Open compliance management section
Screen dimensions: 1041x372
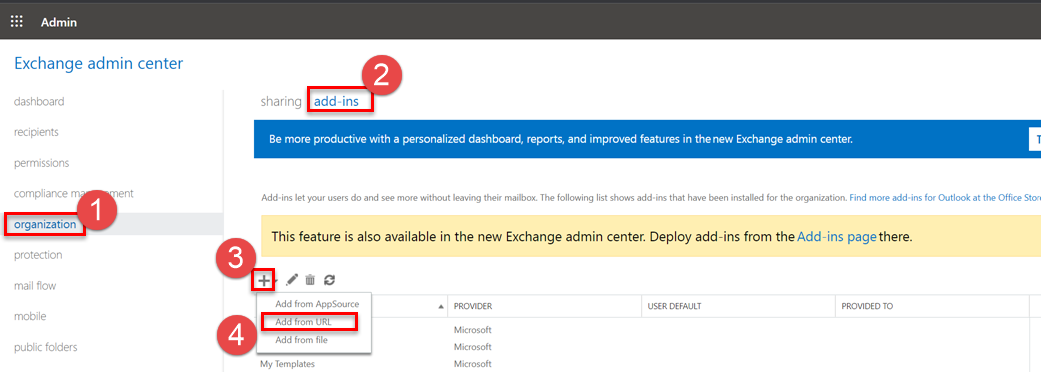(74, 193)
